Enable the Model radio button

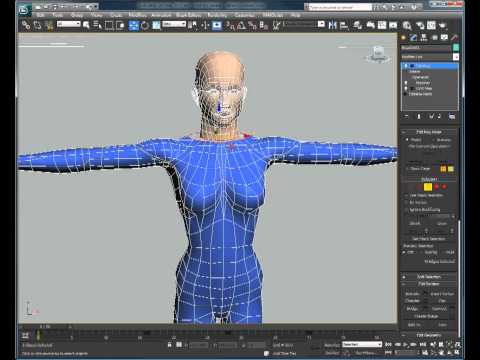tap(407, 140)
